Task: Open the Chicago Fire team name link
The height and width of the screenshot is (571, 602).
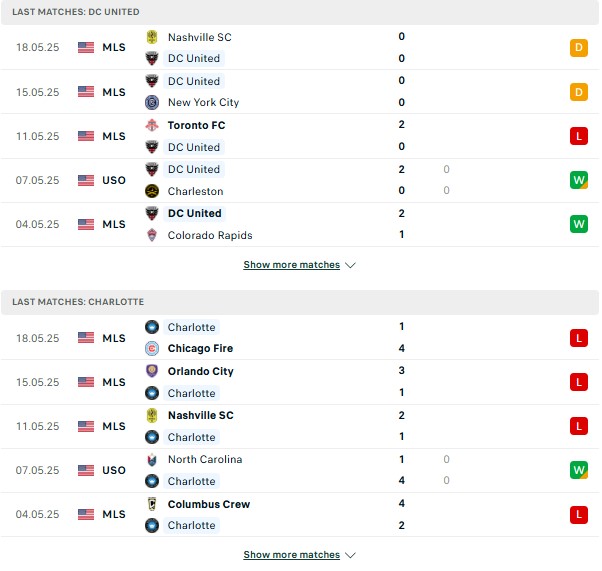Action: [200, 348]
